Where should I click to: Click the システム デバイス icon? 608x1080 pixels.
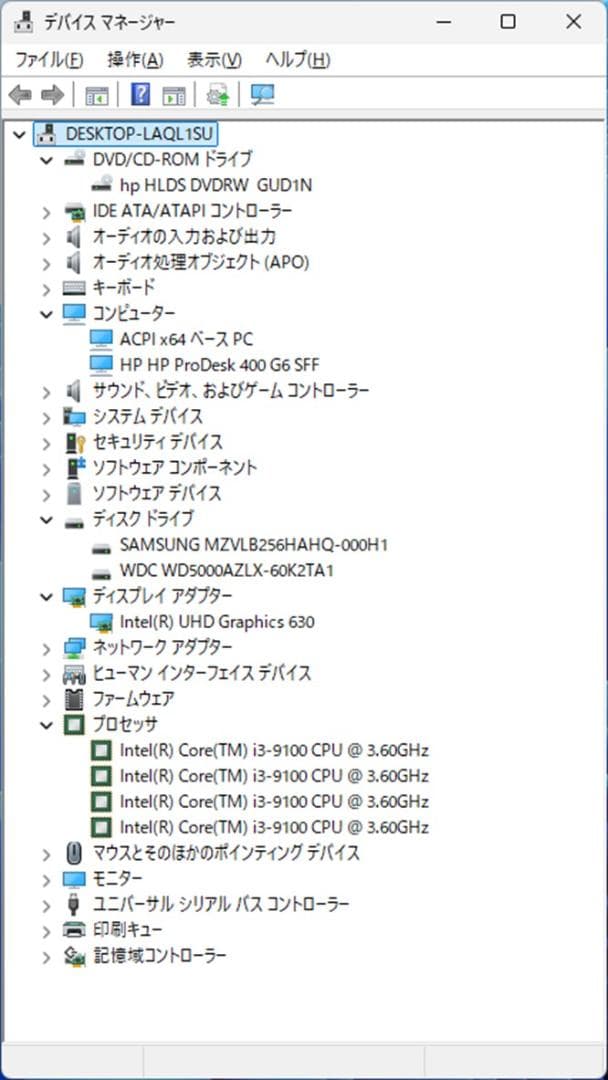pos(74,416)
